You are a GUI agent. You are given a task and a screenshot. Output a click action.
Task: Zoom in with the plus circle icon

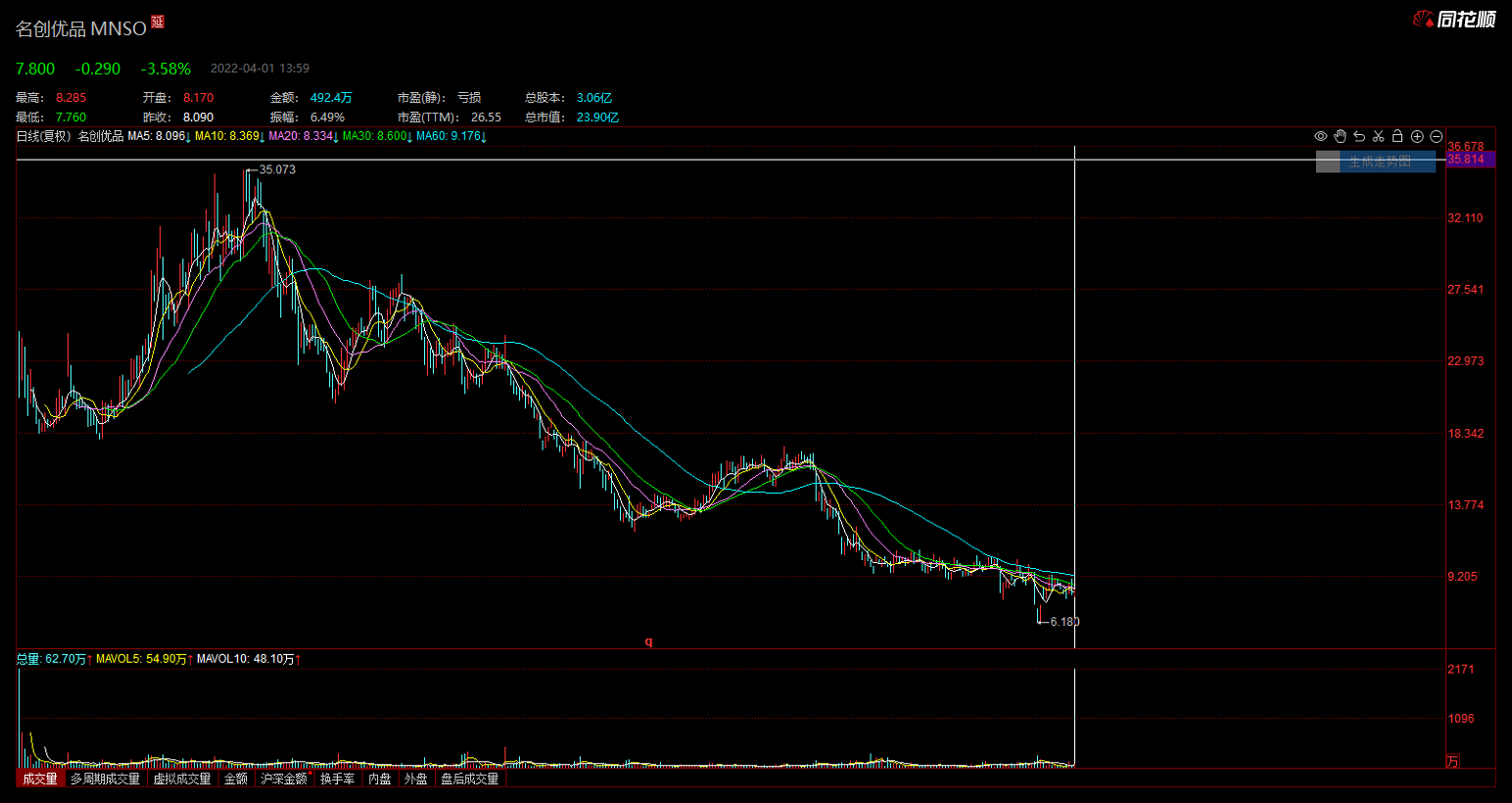[1417, 136]
